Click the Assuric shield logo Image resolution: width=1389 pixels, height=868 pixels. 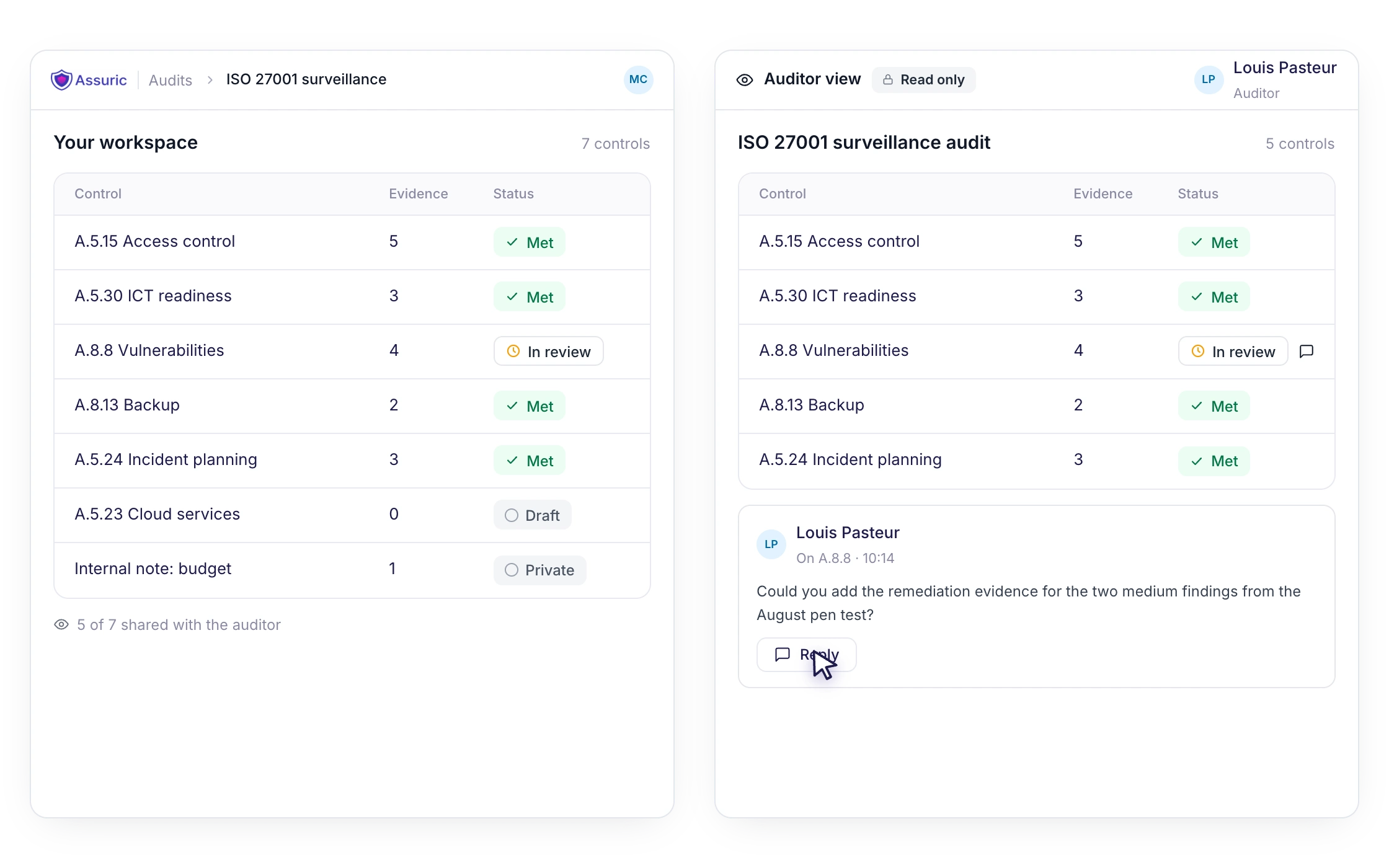pos(61,80)
